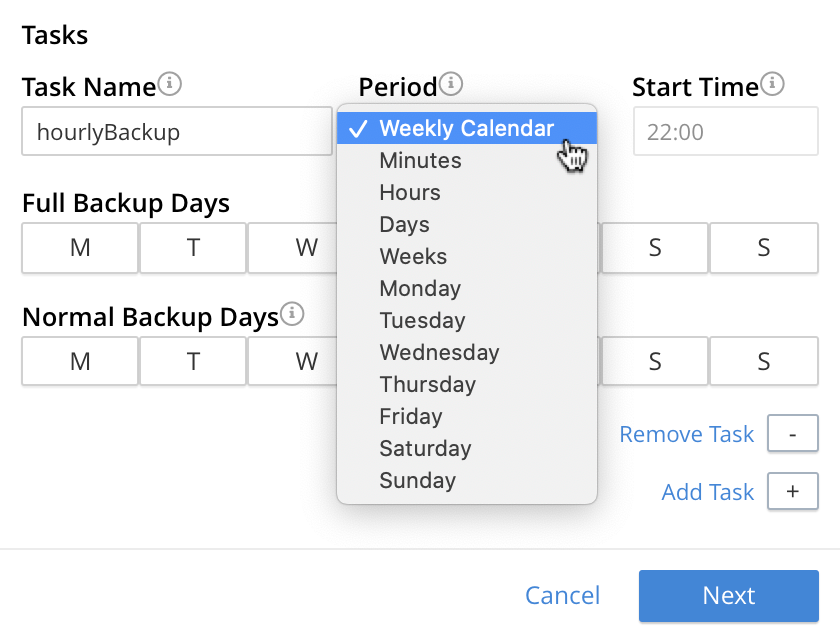
Task: Click the Normal Backup Days info icon
Action: 292,314
